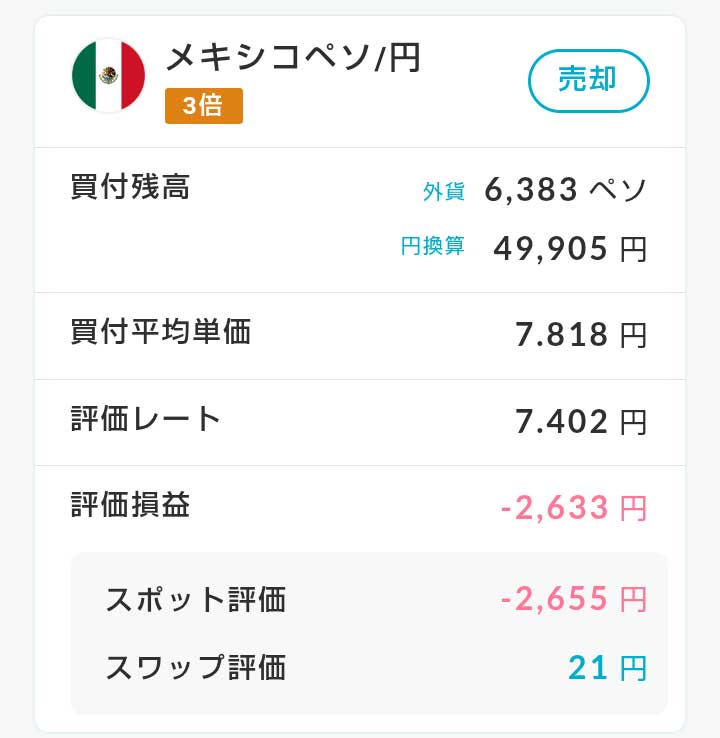Select the 6,383 ペソ foreign balance value

click(566, 189)
